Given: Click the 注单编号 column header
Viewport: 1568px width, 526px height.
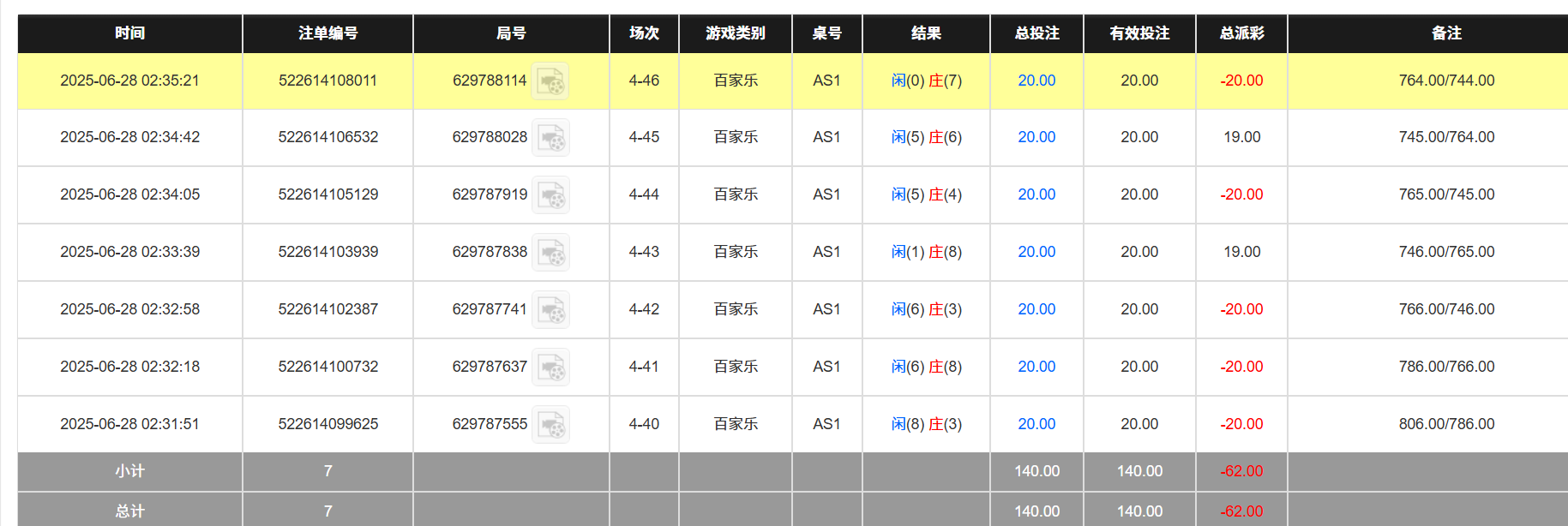Looking at the screenshot, I should pyautogui.click(x=327, y=33).
